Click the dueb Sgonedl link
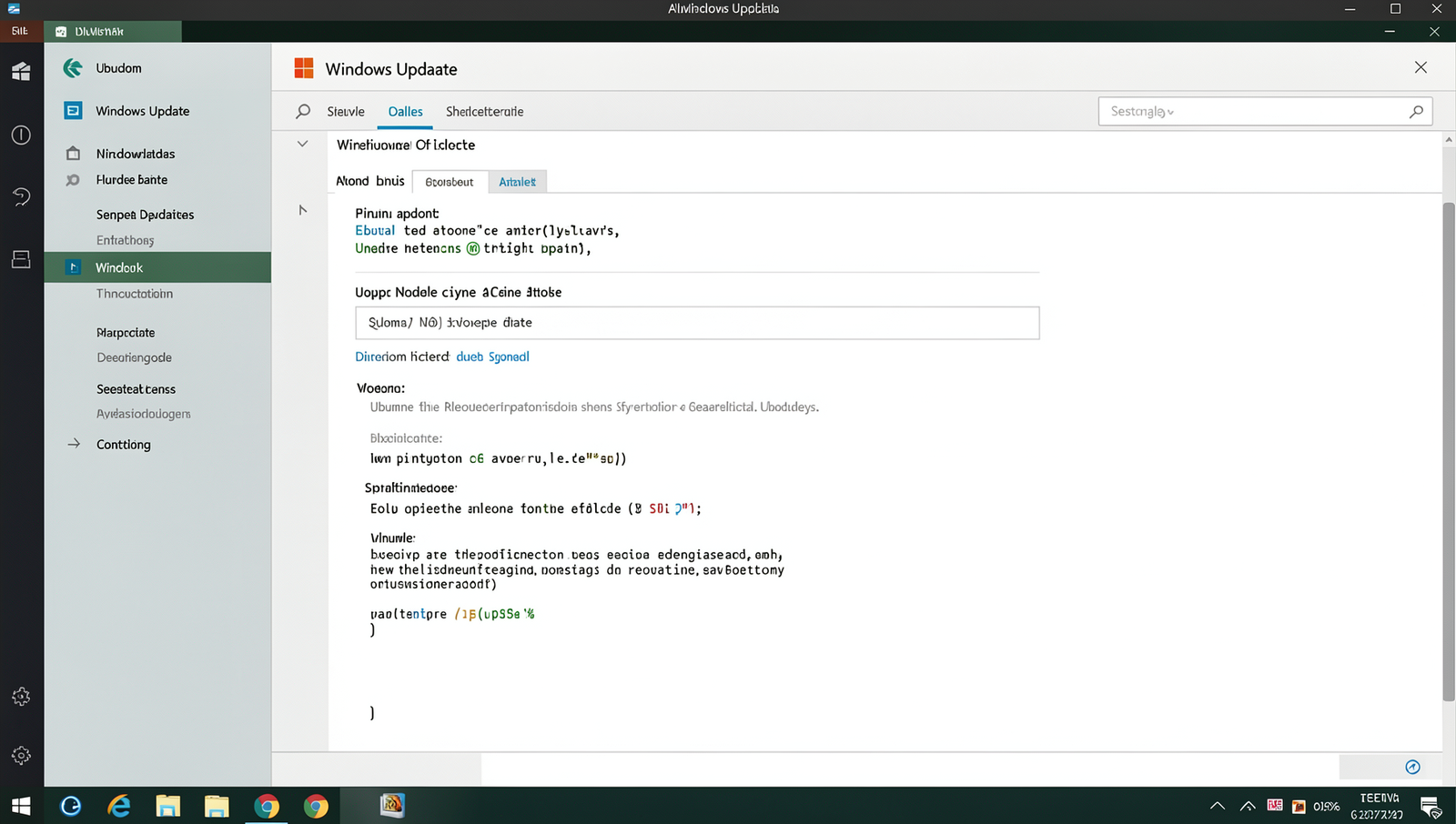This screenshot has width=1456, height=824. pos(492,357)
